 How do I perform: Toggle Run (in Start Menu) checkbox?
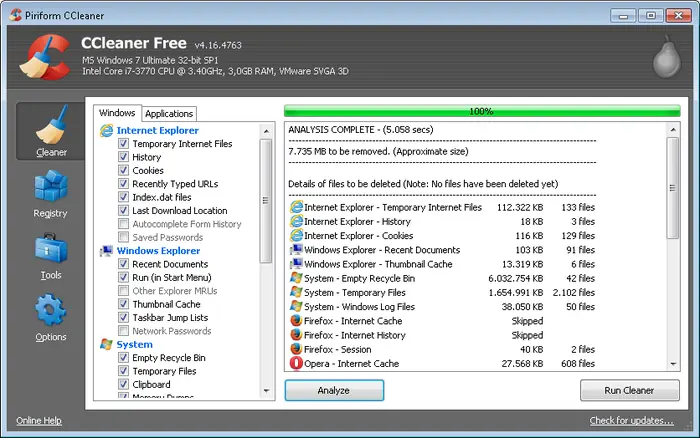coord(124,277)
